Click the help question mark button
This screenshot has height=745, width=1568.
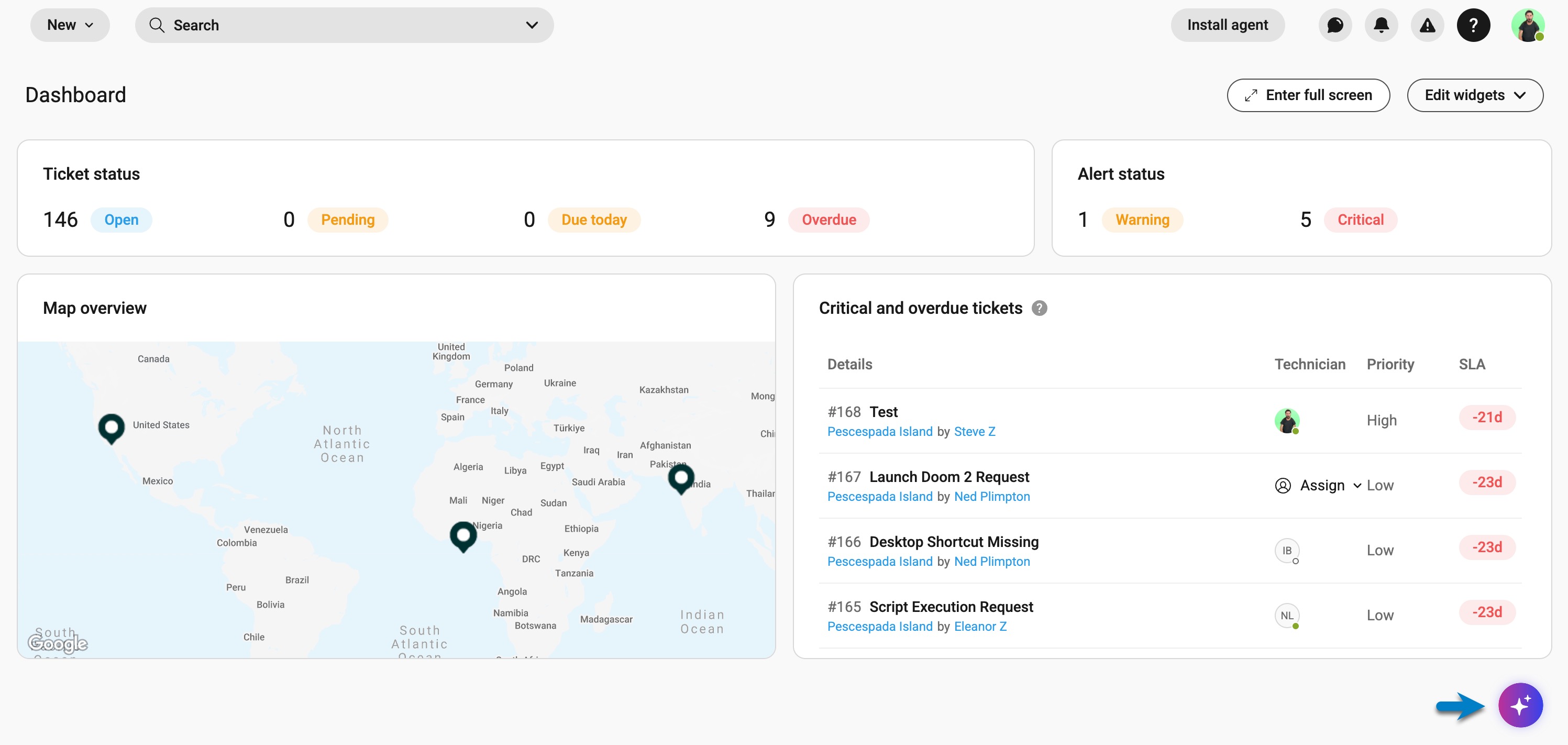point(1473,25)
